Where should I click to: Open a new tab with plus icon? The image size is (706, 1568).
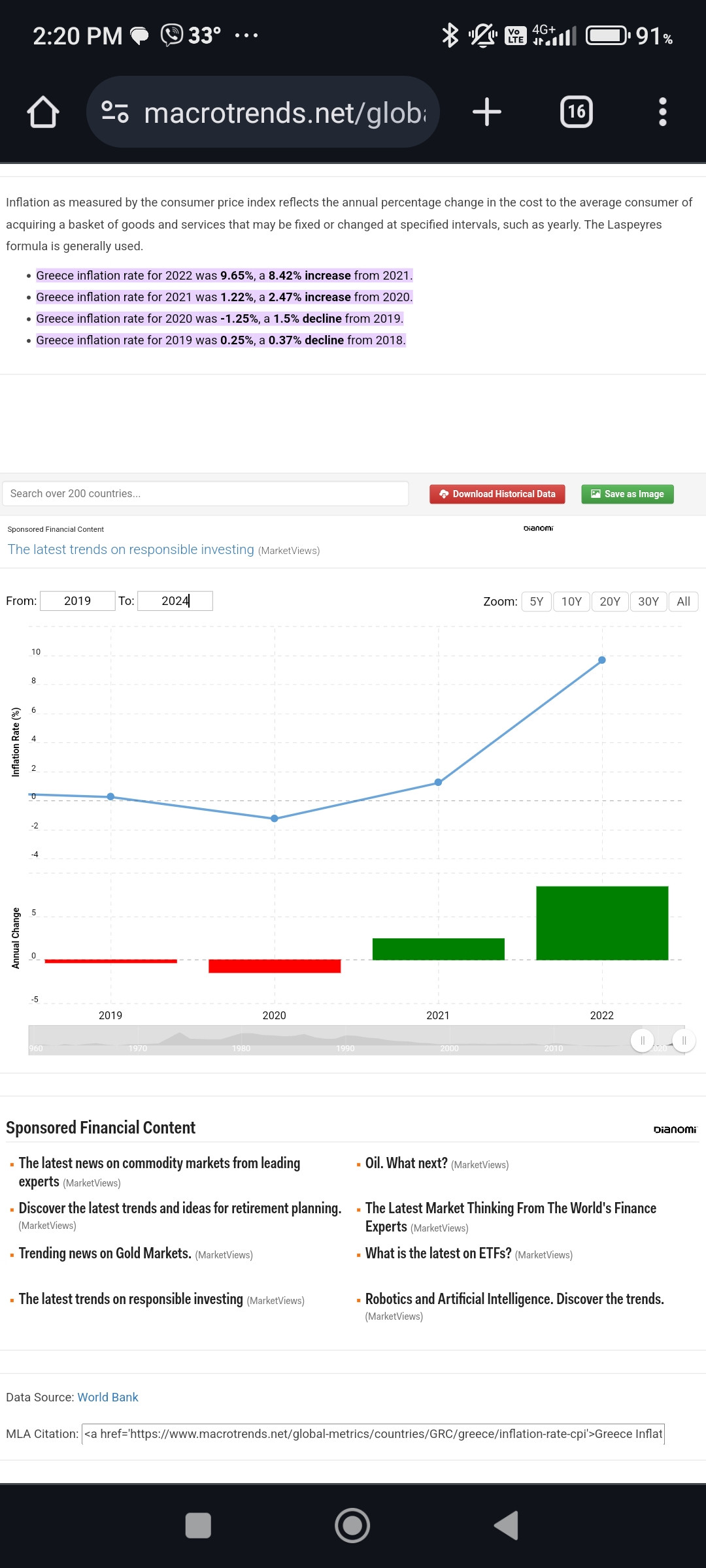(x=486, y=112)
